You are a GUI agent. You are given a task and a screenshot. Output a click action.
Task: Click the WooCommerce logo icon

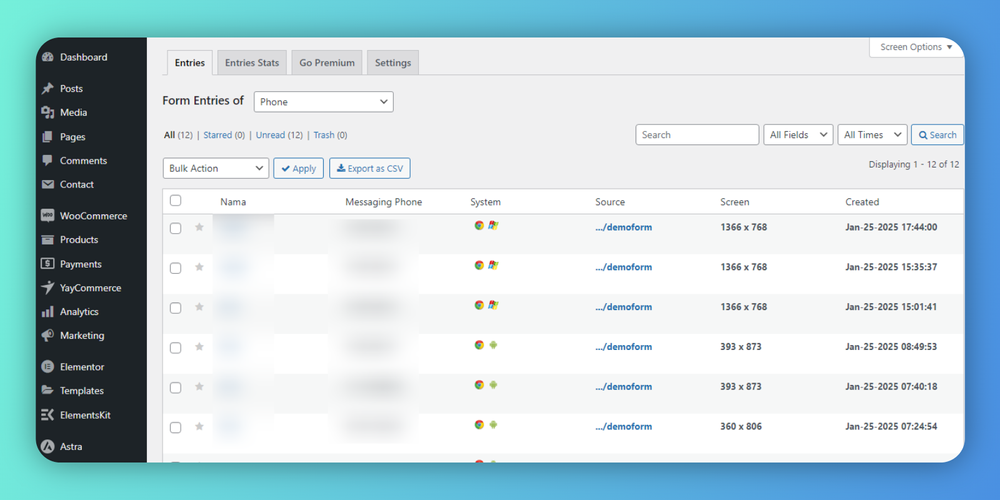pos(47,216)
